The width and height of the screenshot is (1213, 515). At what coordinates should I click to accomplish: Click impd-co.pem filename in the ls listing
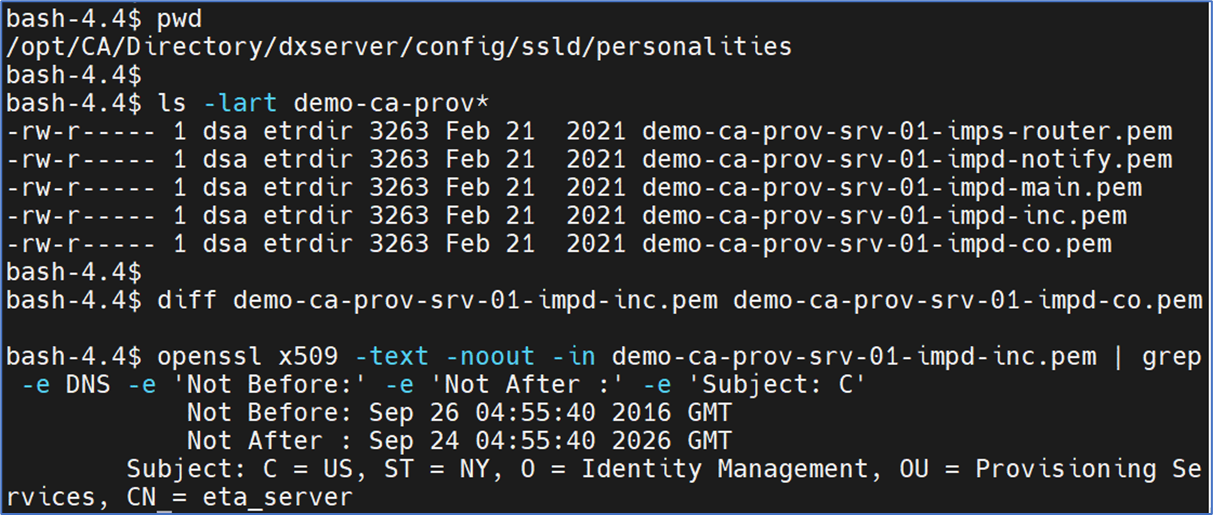877,243
